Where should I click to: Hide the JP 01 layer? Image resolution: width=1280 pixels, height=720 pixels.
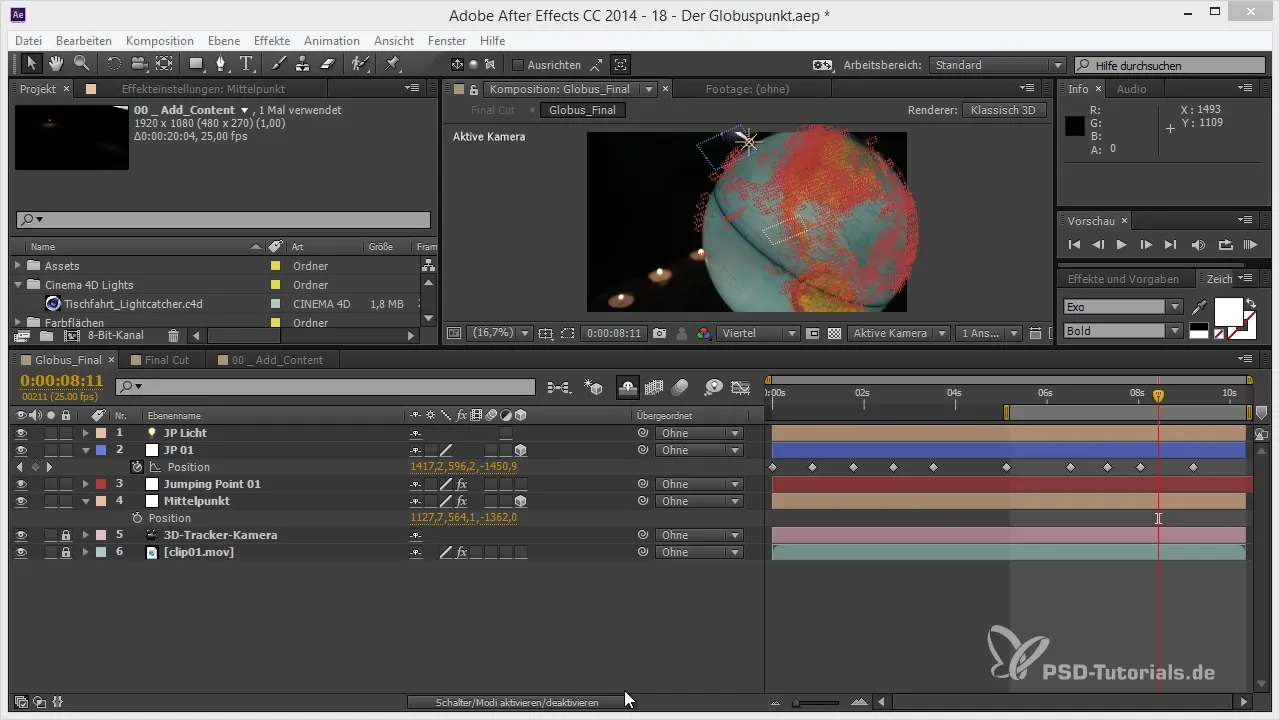point(21,450)
